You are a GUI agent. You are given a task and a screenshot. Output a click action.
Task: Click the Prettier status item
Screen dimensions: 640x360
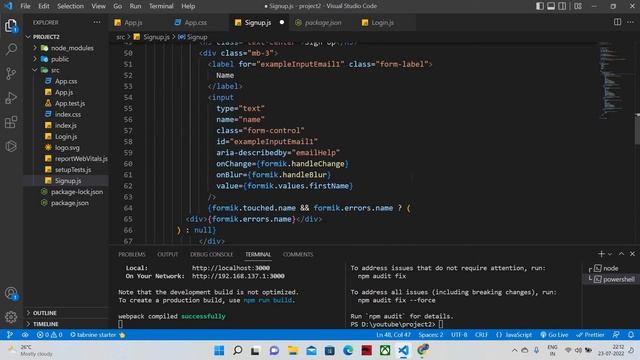tap(590, 335)
